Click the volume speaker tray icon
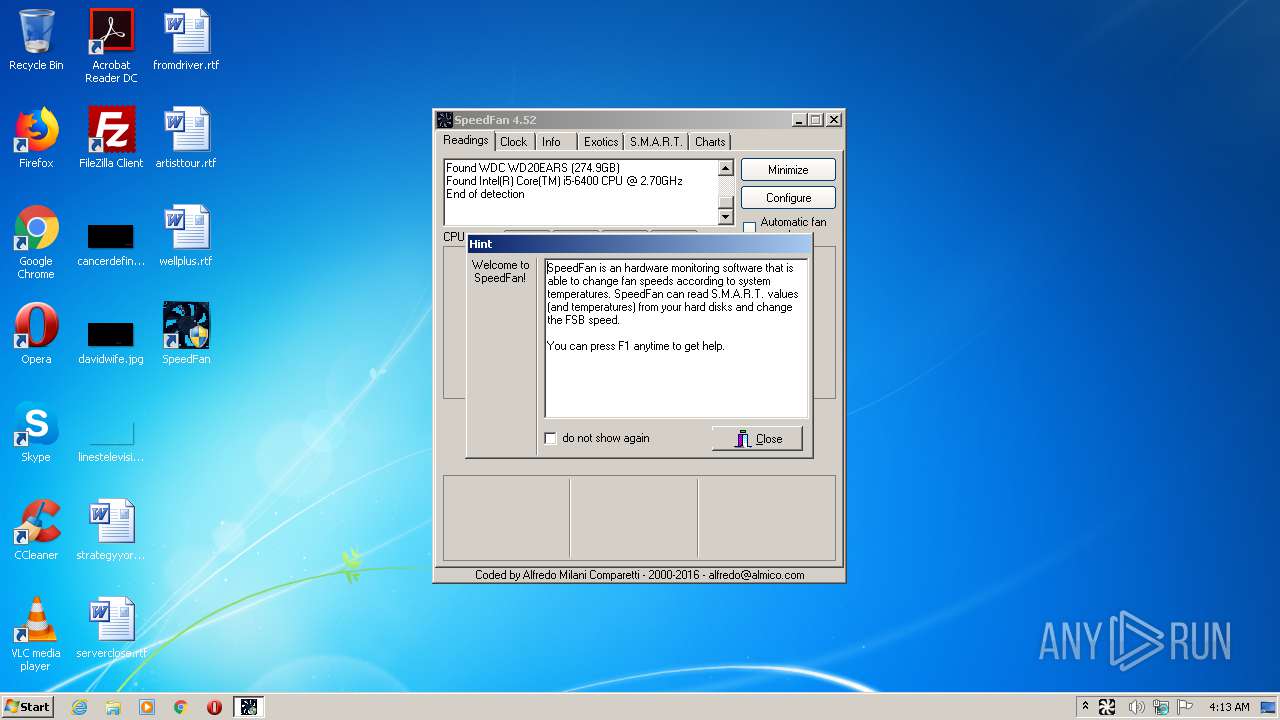The height and width of the screenshot is (720, 1280). [1136, 707]
